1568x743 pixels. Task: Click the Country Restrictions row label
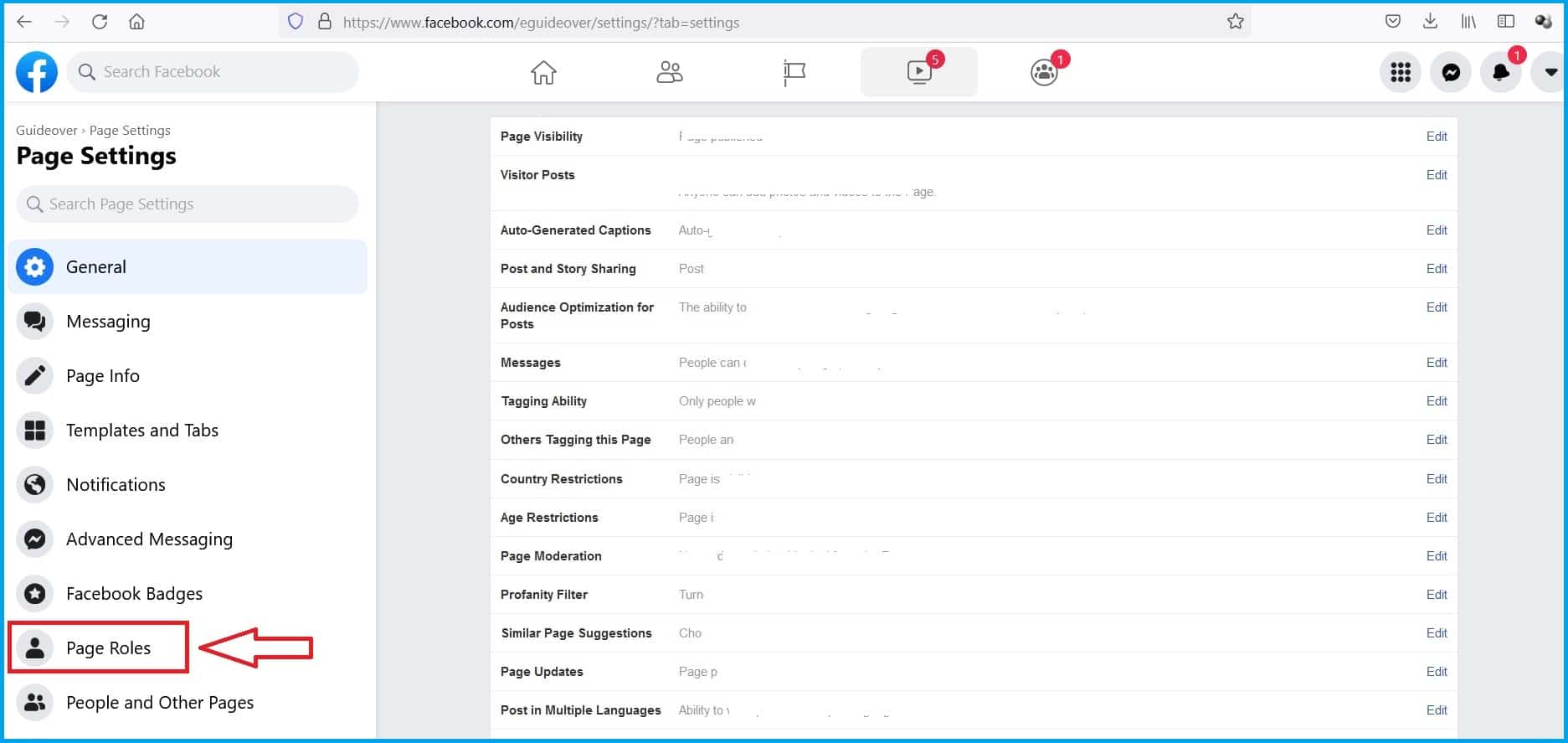pos(562,479)
